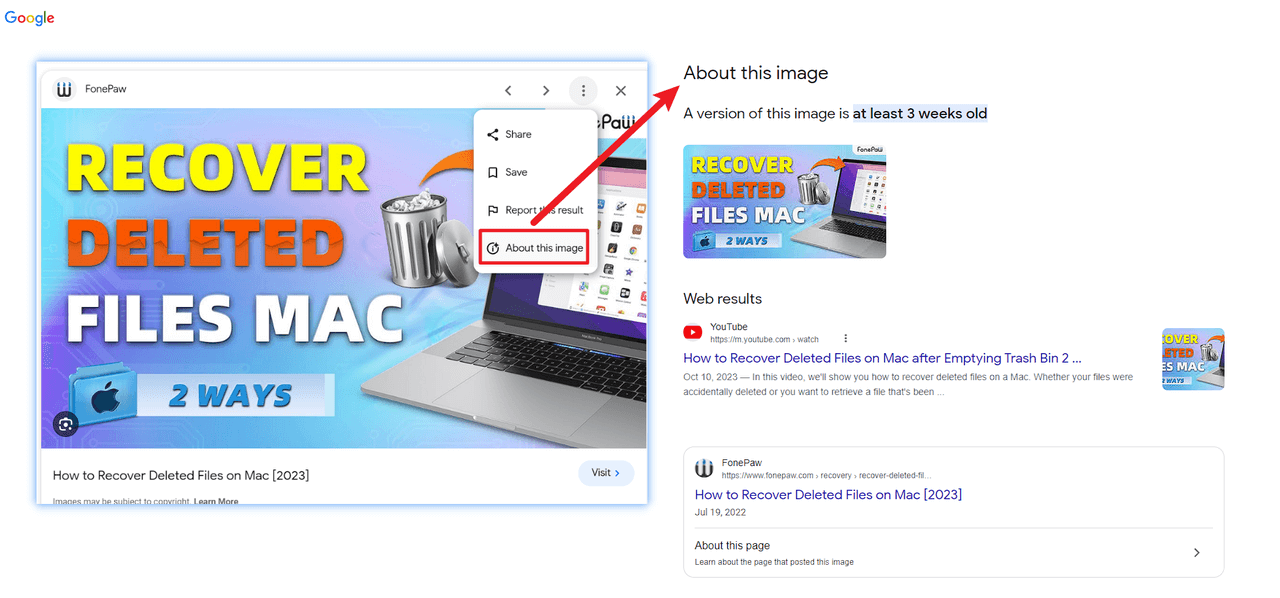This screenshot has width=1280, height=598.
Task: Click the m.youtube.com URL text
Action: pyautogui.click(x=764, y=340)
